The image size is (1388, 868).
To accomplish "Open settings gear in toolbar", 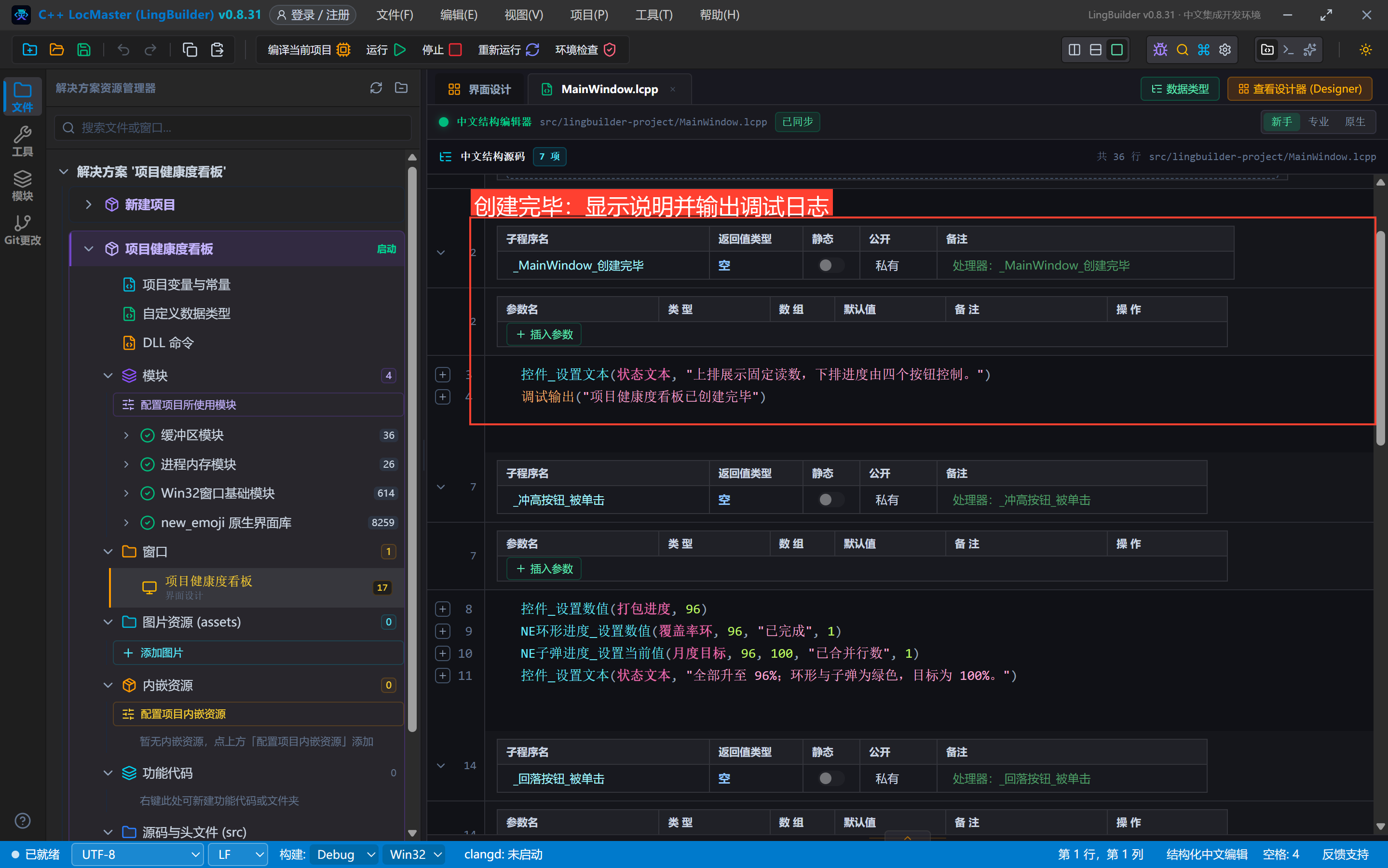I will pyautogui.click(x=1225, y=50).
